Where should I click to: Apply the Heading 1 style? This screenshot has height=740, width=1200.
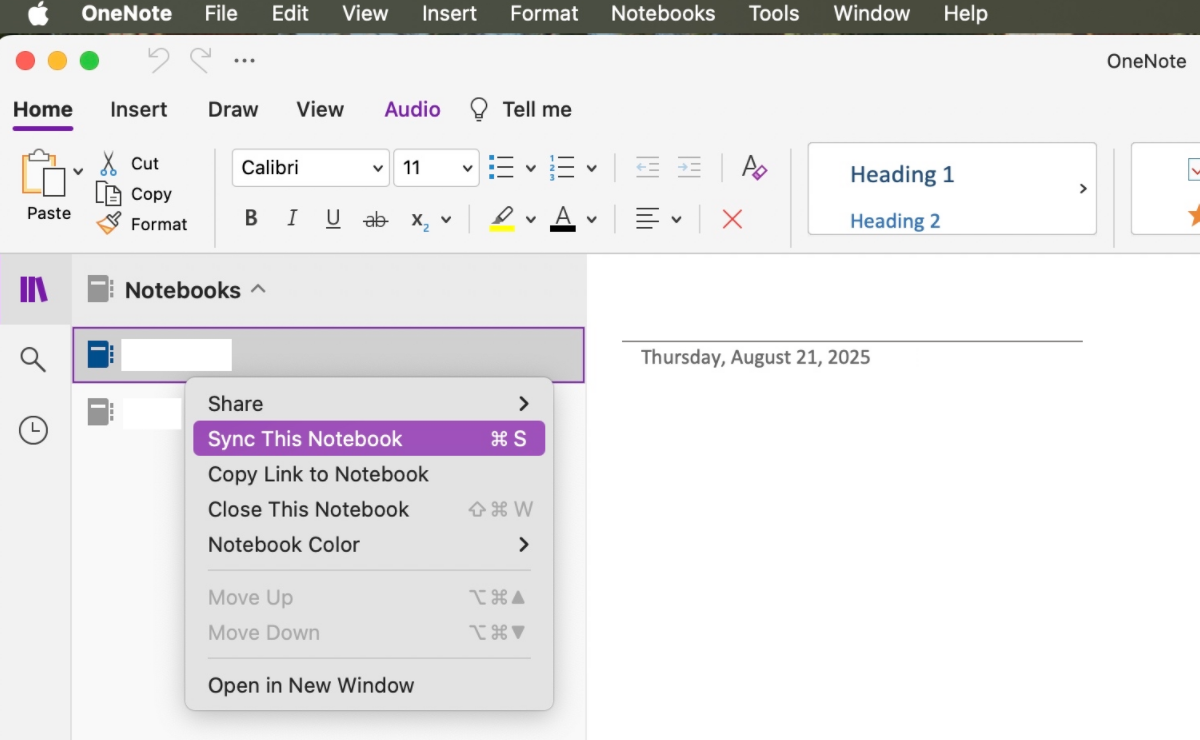click(902, 174)
